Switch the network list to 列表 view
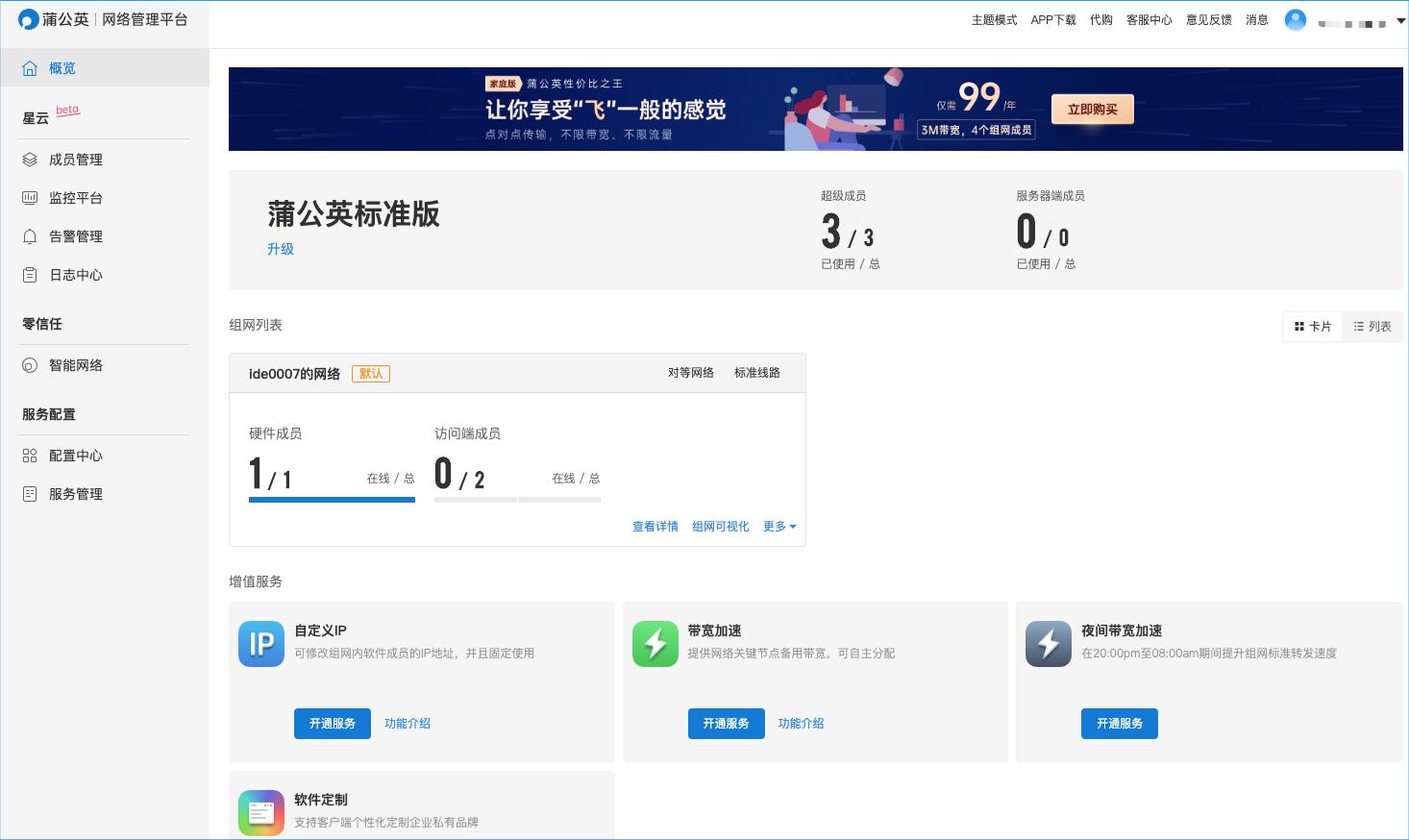Viewport: 1409px width, 840px height. coord(1372,327)
